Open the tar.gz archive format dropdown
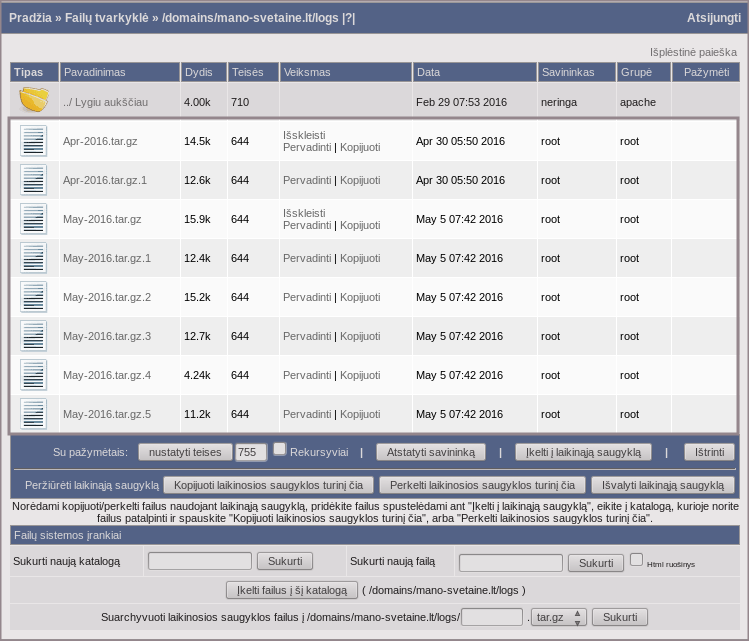749x641 pixels. 560,617
